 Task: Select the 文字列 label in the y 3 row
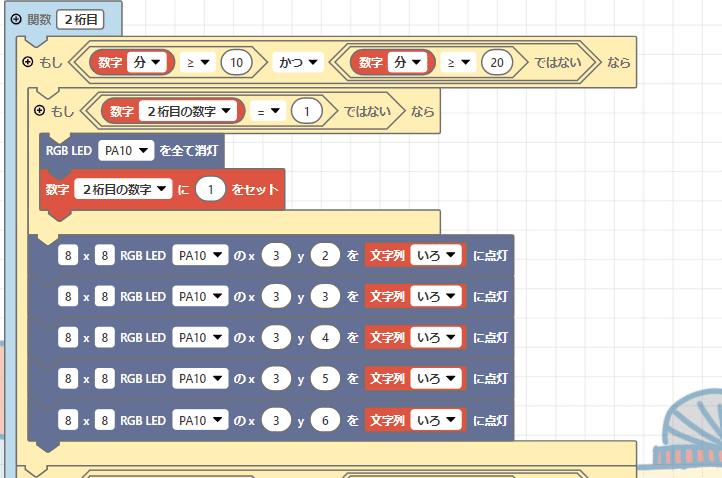pos(387,296)
